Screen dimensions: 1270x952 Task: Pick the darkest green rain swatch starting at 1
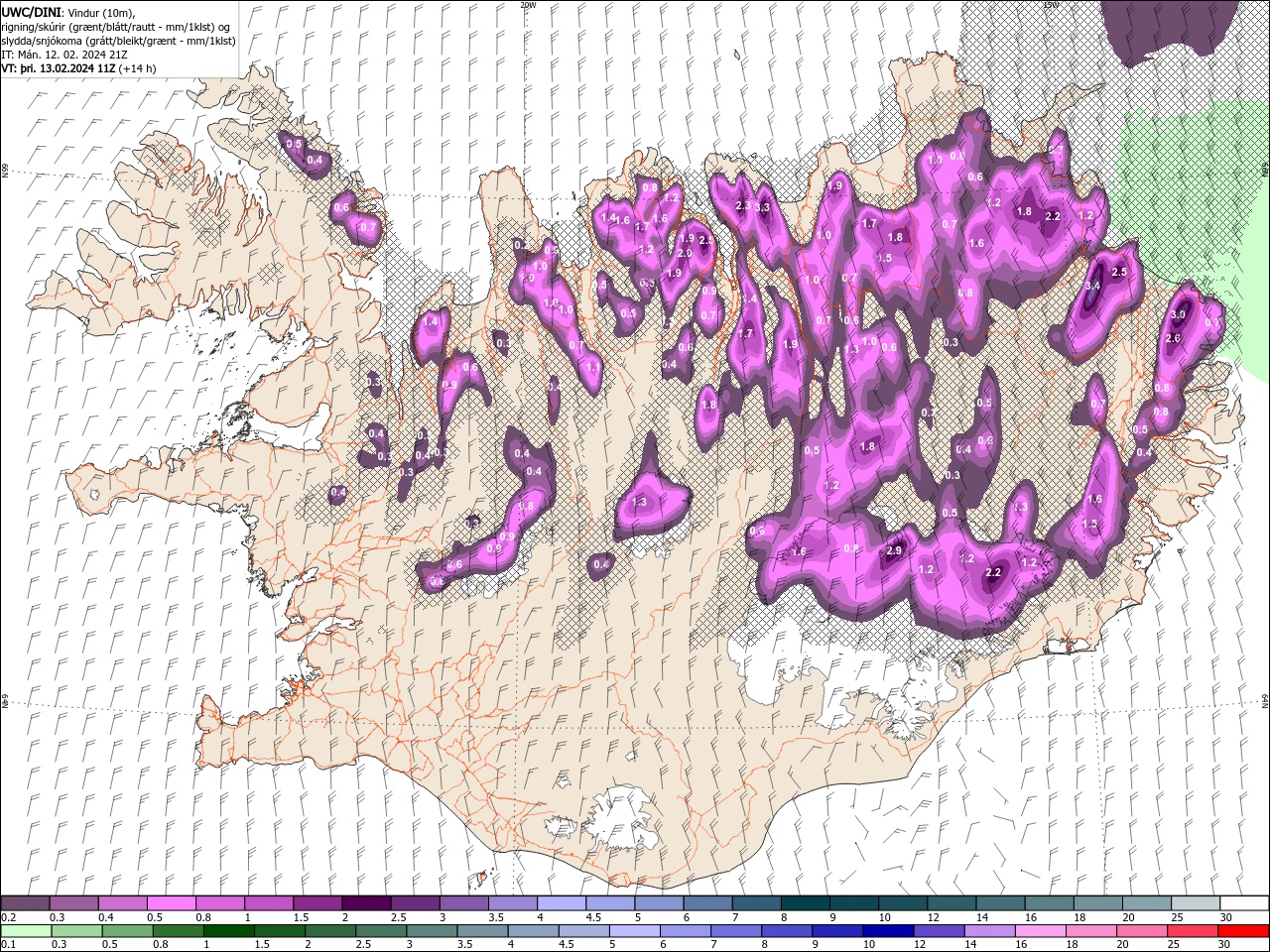click(228, 931)
